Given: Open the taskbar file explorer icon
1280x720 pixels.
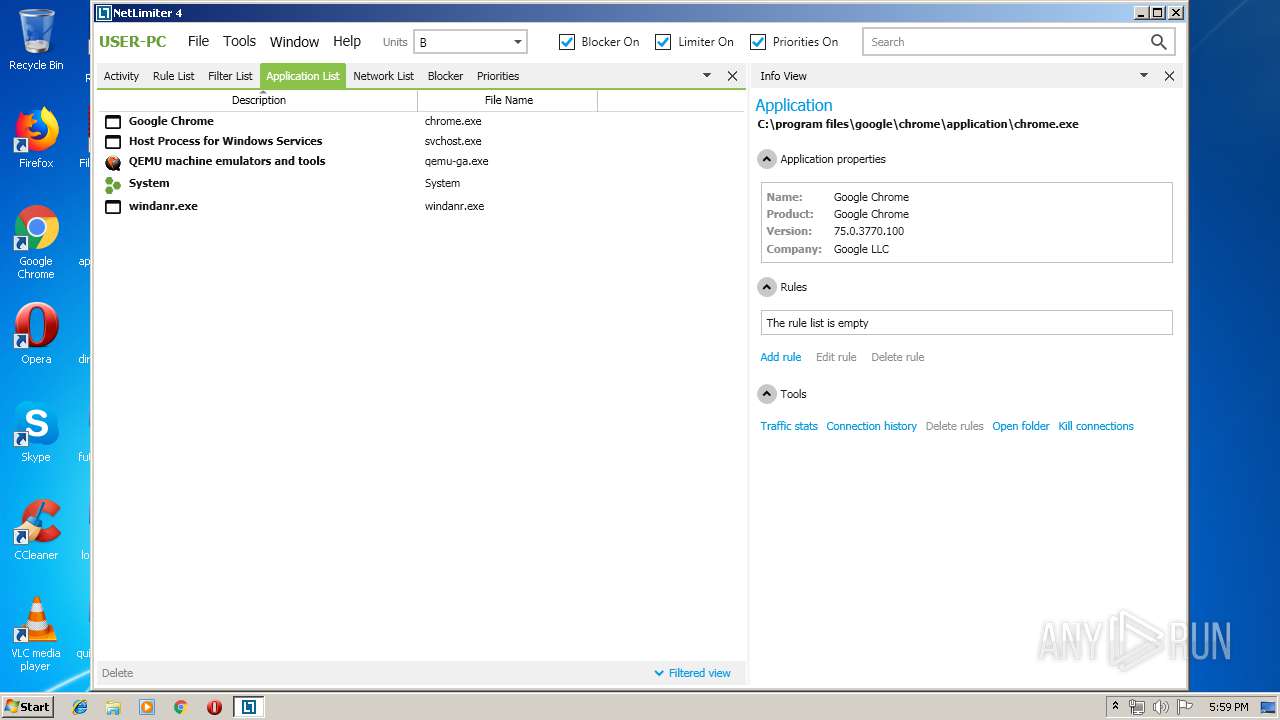Looking at the screenshot, I should (x=113, y=707).
